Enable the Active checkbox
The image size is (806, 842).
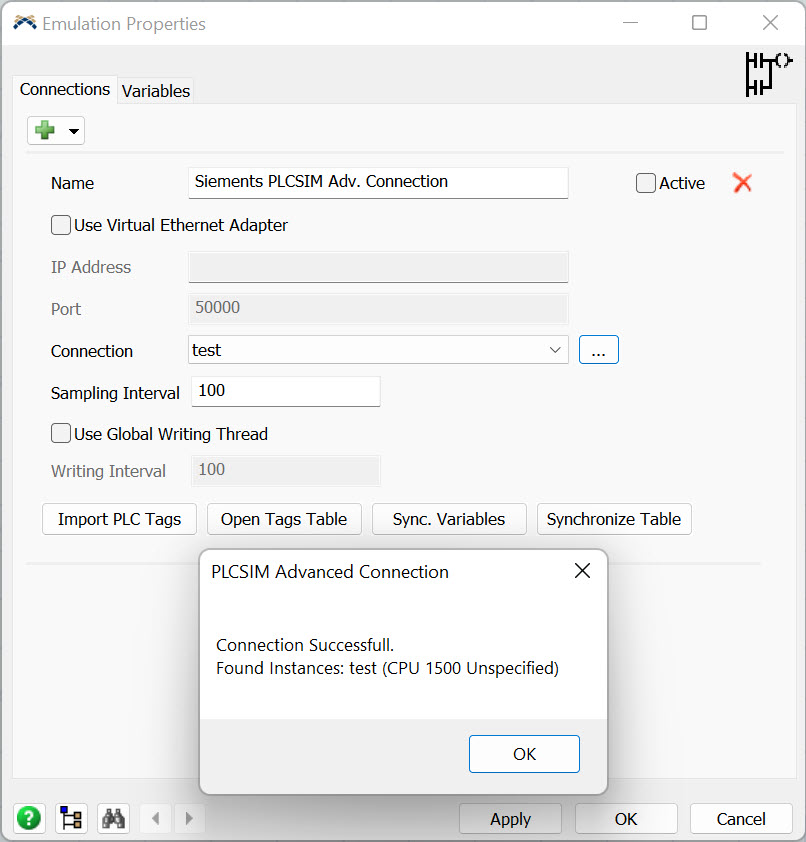[646, 183]
